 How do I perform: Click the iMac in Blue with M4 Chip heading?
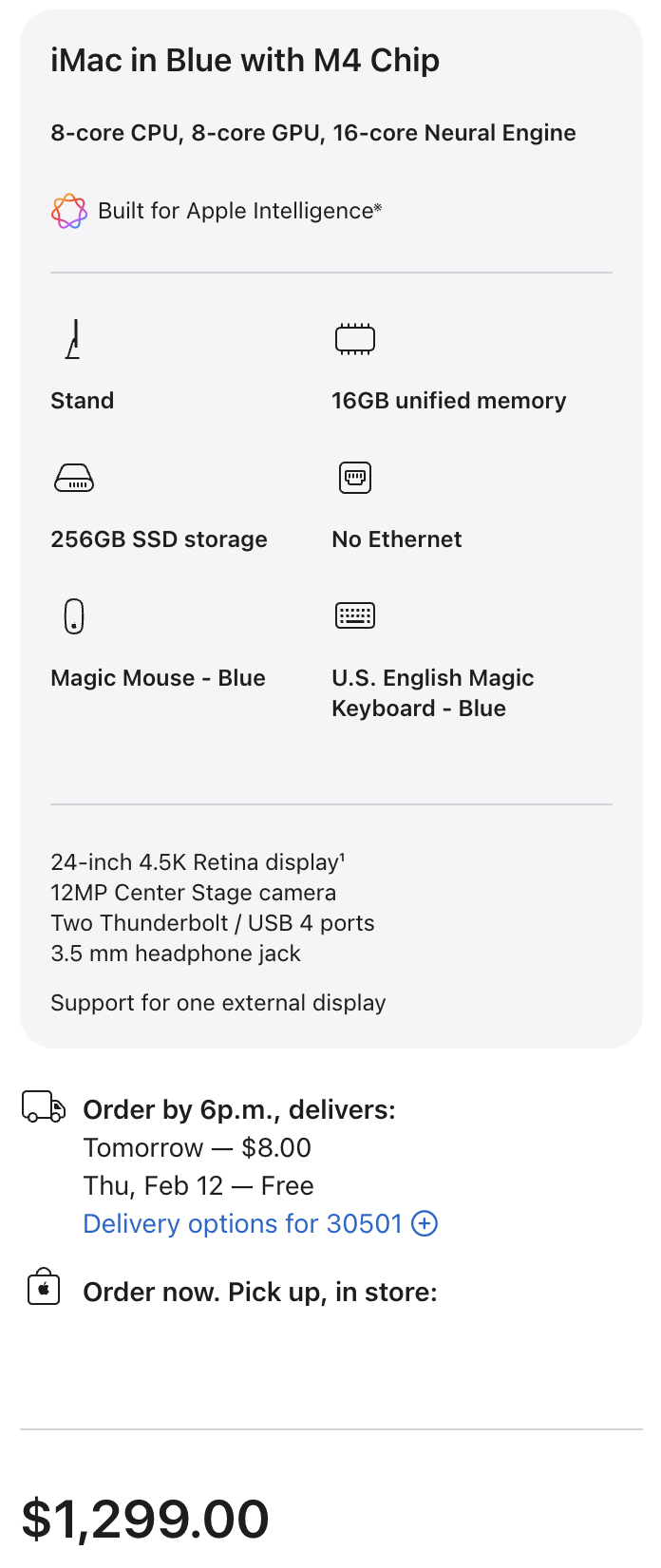pyautogui.click(x=245, y=61)
